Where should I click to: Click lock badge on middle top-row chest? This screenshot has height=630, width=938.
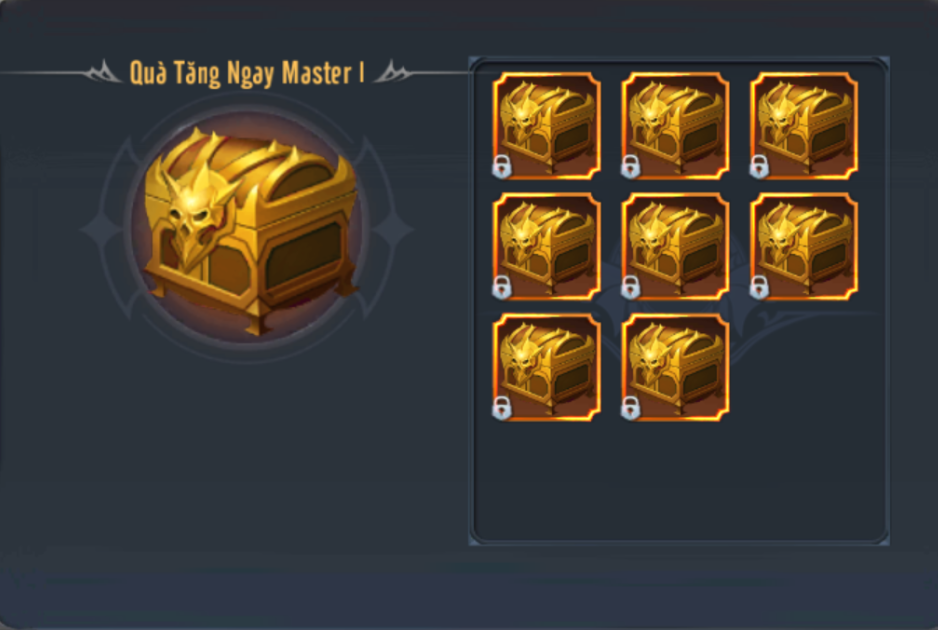tap(631, 167)
